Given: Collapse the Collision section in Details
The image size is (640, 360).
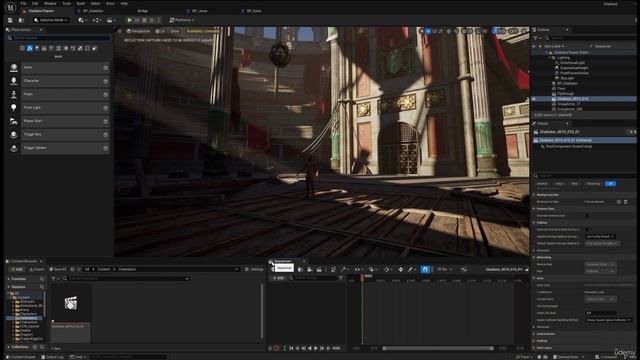Looking at the screenshot, I should 534,222.
